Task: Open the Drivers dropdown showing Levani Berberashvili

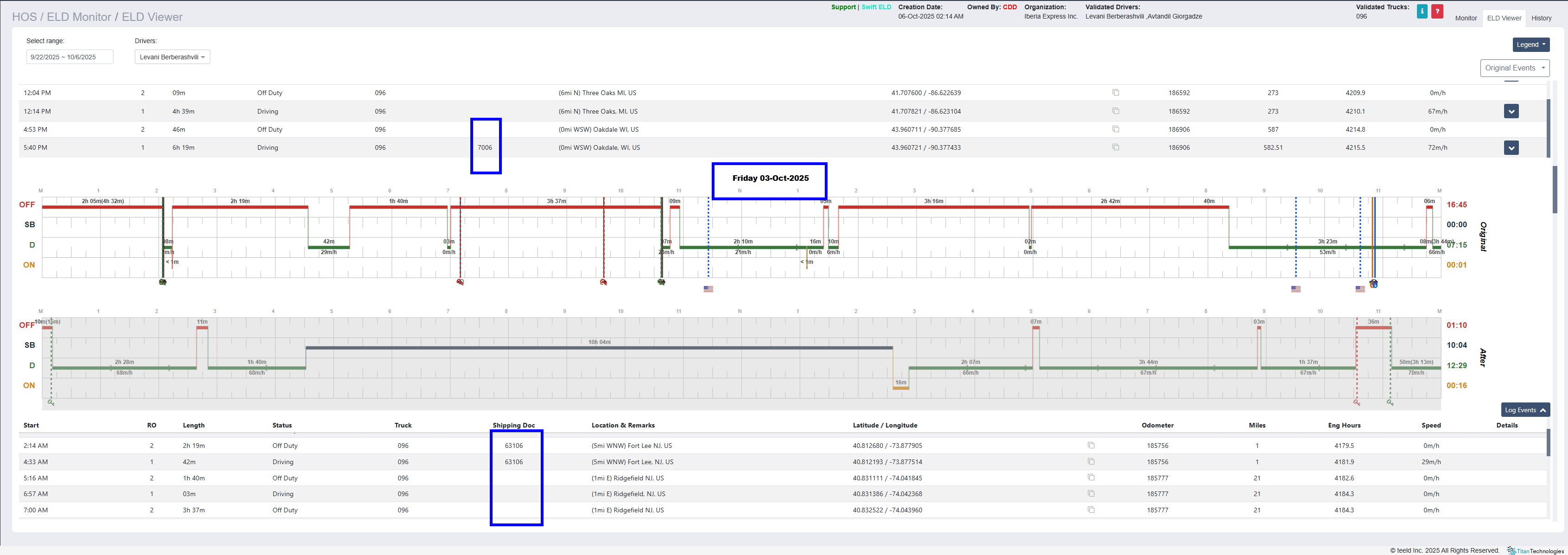Action: coord(172,57)
